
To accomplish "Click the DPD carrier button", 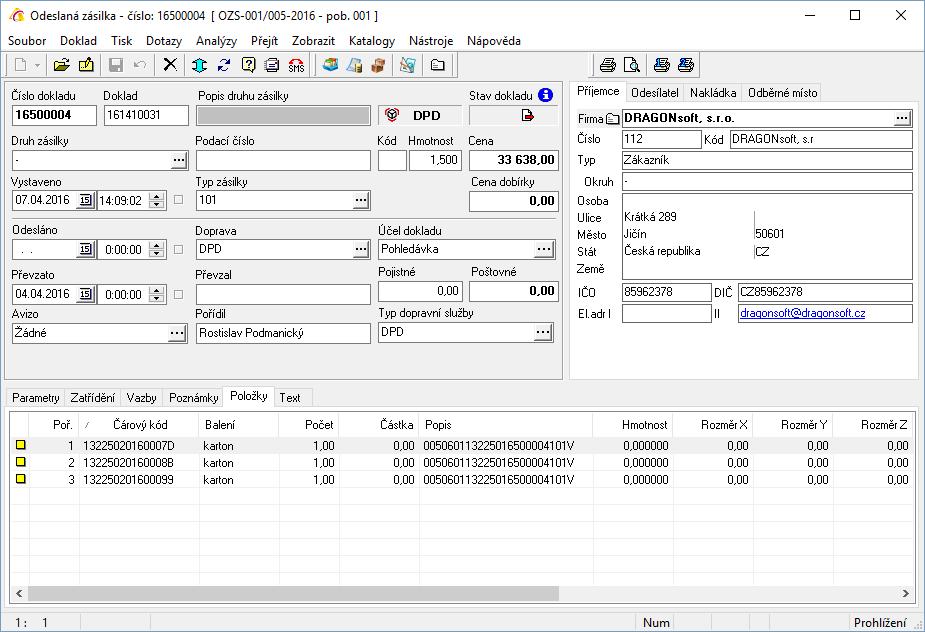I will point(419,115).
